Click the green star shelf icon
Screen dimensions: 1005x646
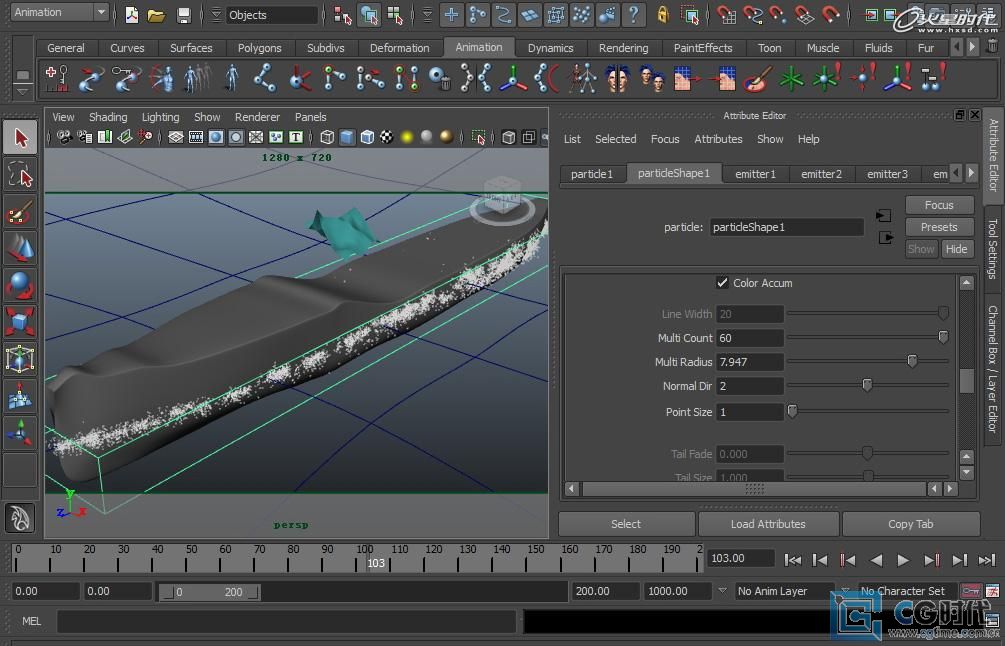[791, 79]
